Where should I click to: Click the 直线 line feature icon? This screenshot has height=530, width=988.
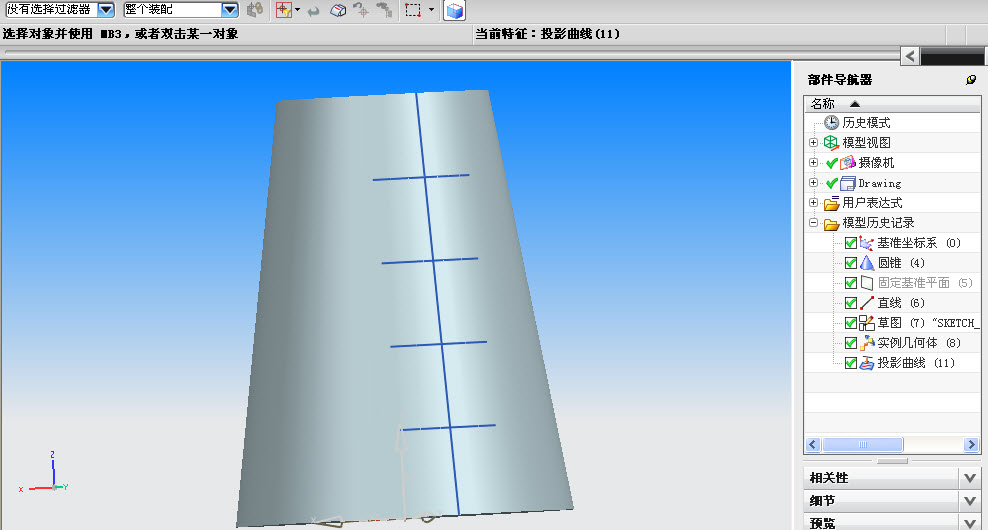click(x=866, y=303)
